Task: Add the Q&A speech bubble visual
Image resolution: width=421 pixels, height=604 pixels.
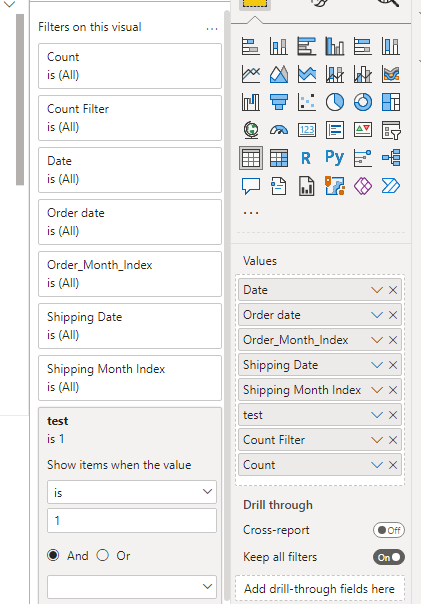Action: click(251, 186)
